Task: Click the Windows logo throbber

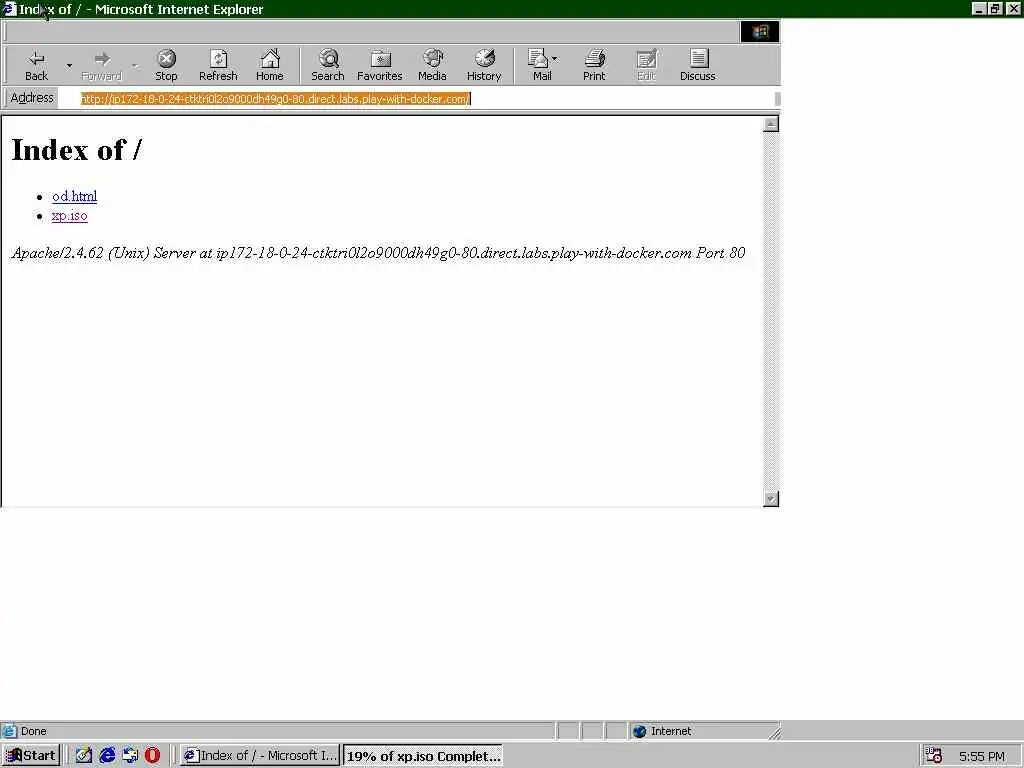Action: click(x=760, y=31)
